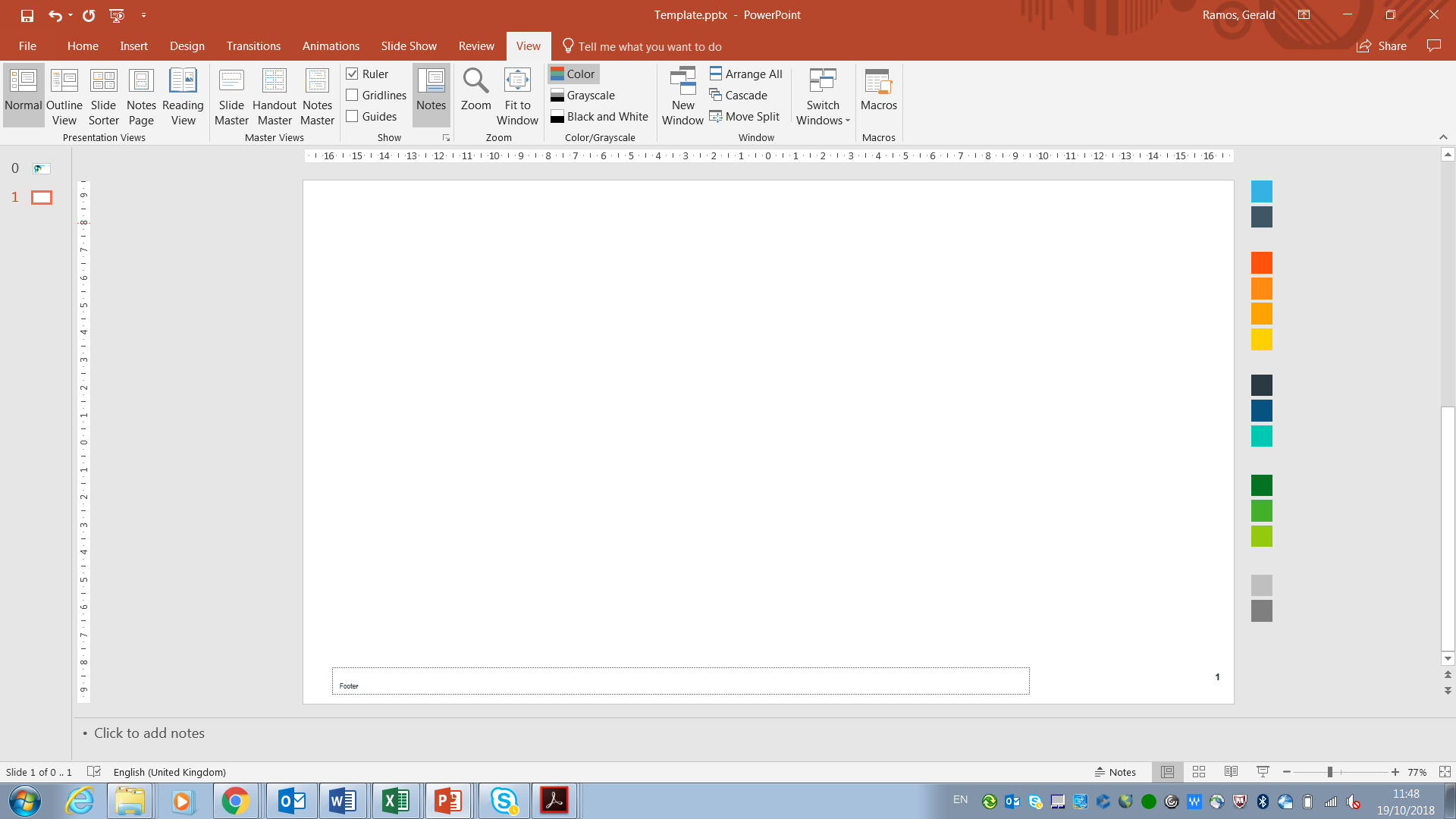Click the zoom slider handle

[x=1329, y=772]
